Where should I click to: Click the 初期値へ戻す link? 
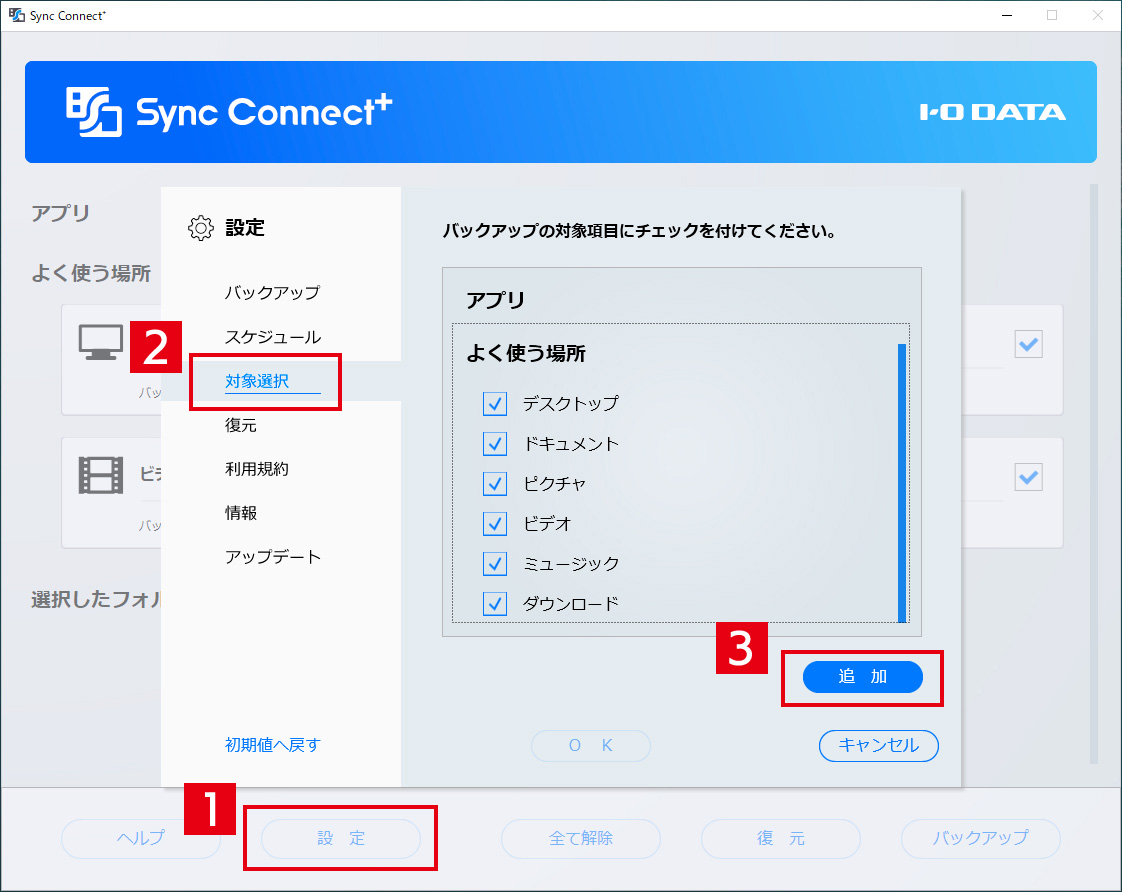273,745
